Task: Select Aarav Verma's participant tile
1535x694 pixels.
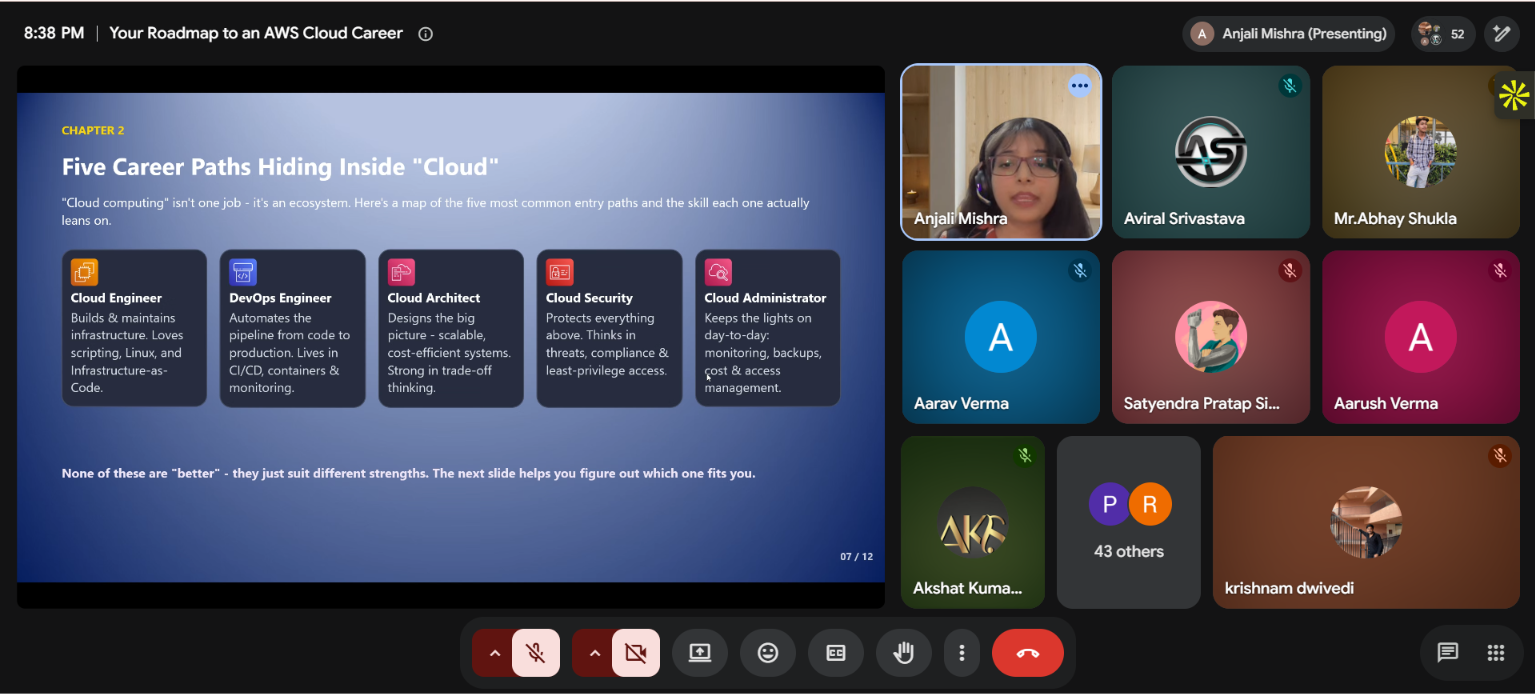Action: pyautogui.click(x=1000, y=337)
